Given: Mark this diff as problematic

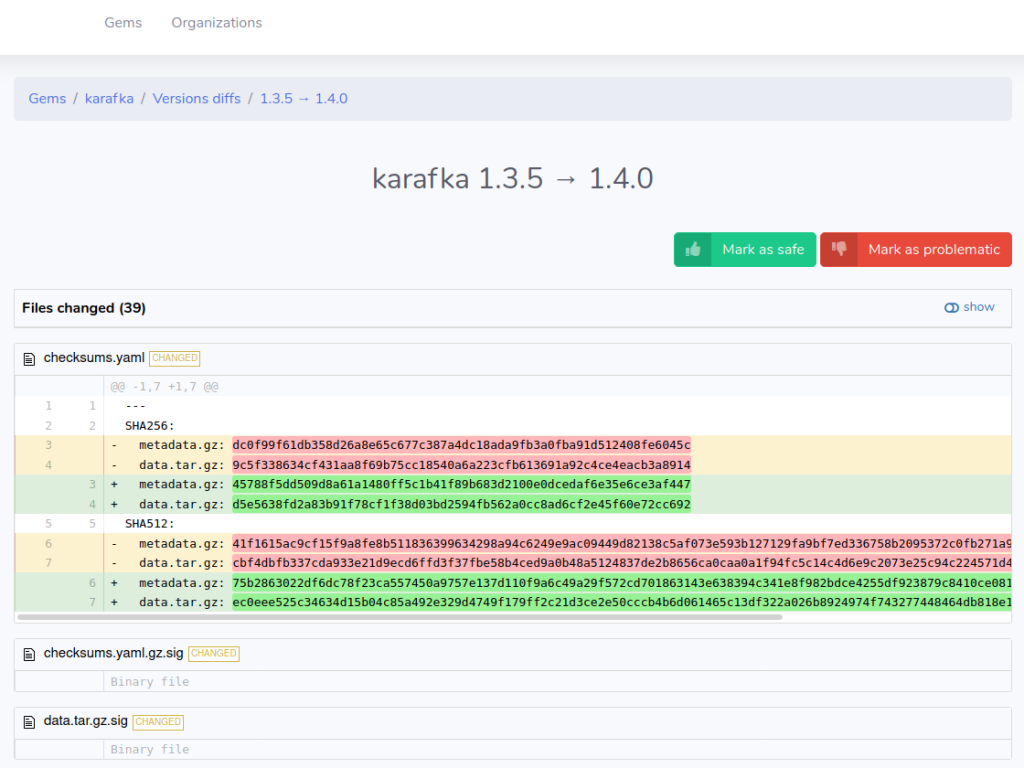Looking at the screenshot, I should (x=916, y=249).
